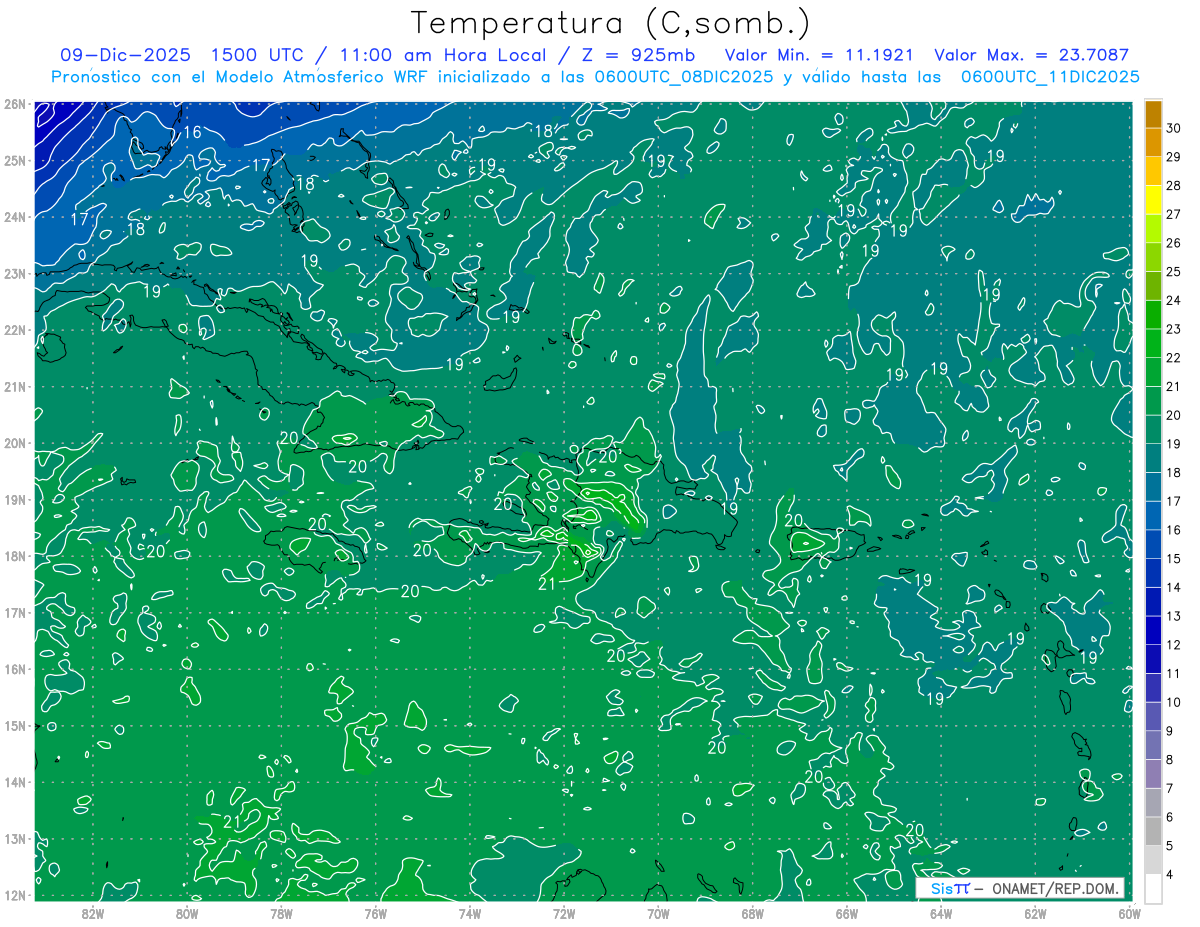The width and height of the screenshot is (1200, 927).
Task: Click the 12N latitude axis label
Action: tap(15, 895)
